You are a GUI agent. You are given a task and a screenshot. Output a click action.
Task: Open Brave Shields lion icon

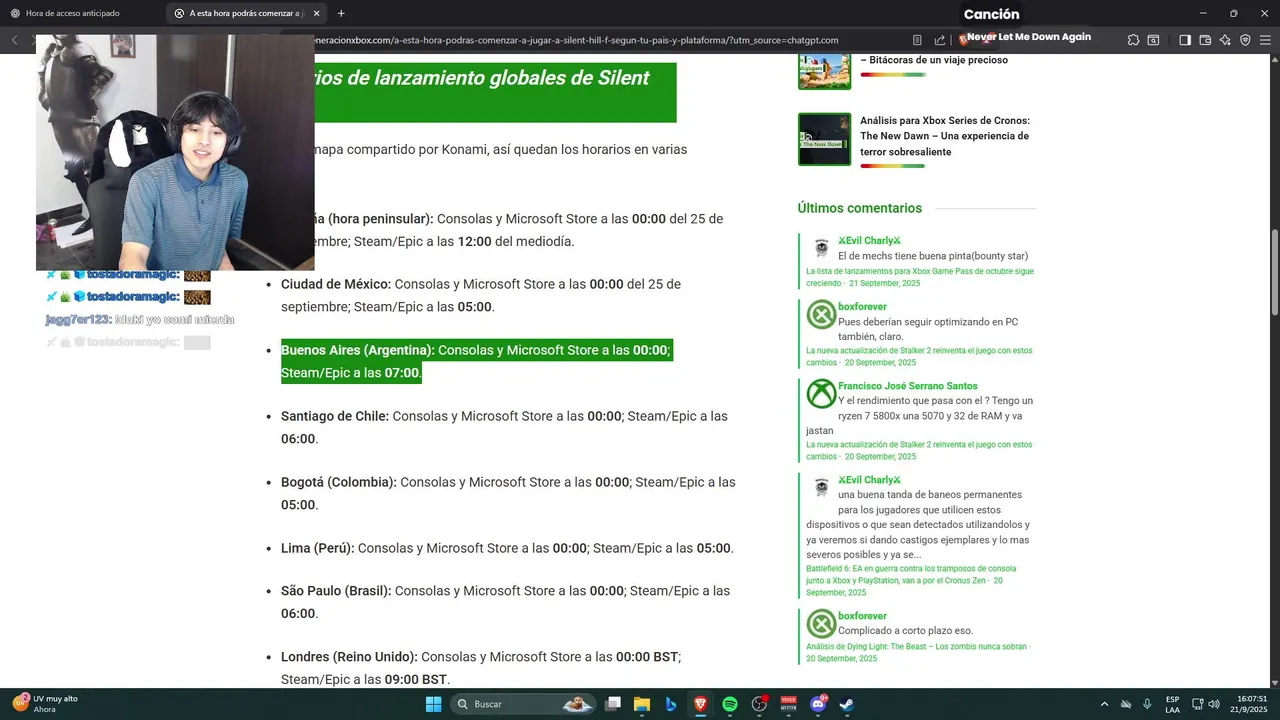pos(964,40)
